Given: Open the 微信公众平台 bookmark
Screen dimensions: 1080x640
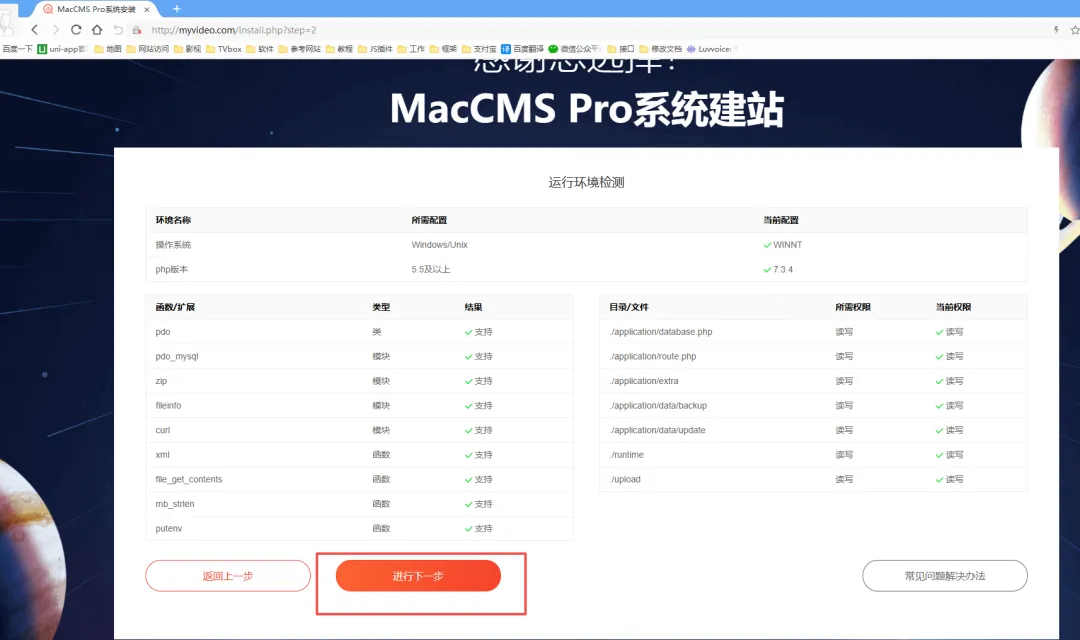Looking at the screenshot, I should [574, 49].
